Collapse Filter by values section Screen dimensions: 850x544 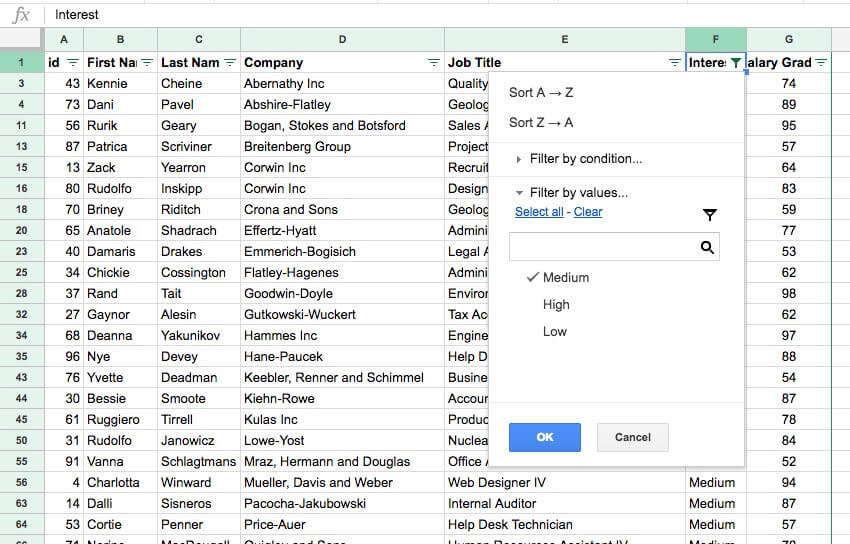(x=572, y=192)
